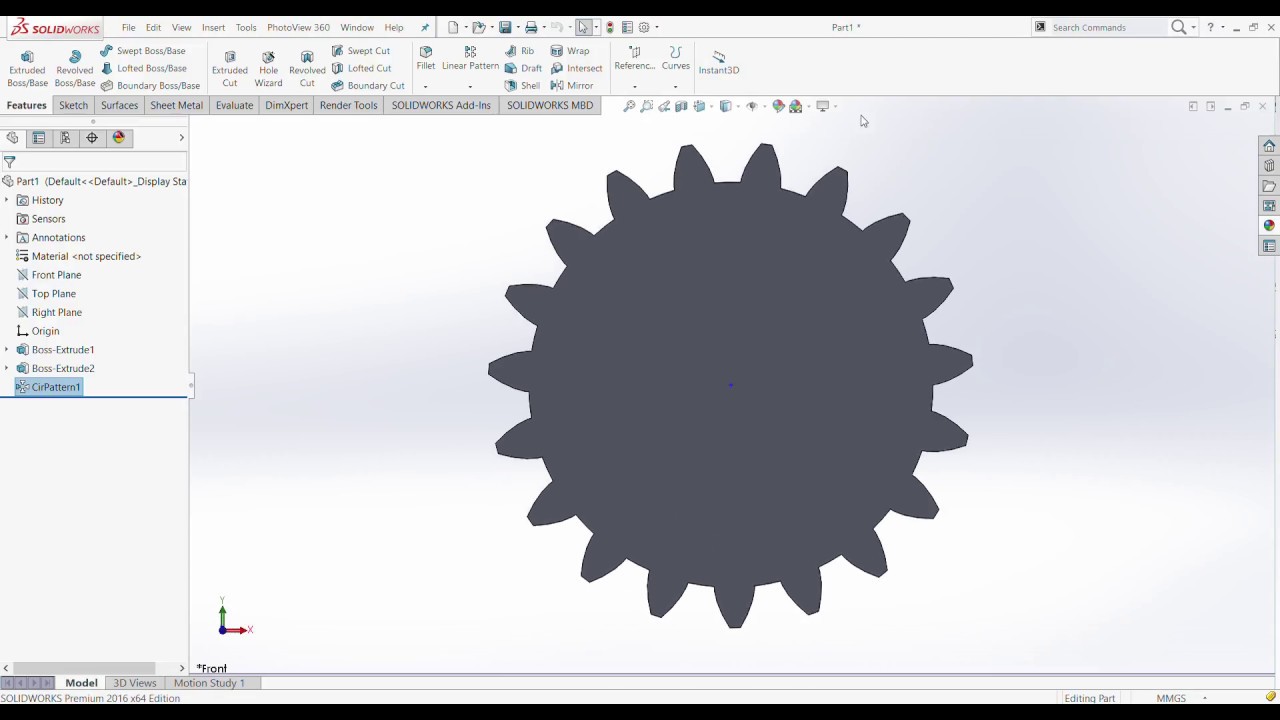Open the Curves dropdown arrow

(676, 86)
